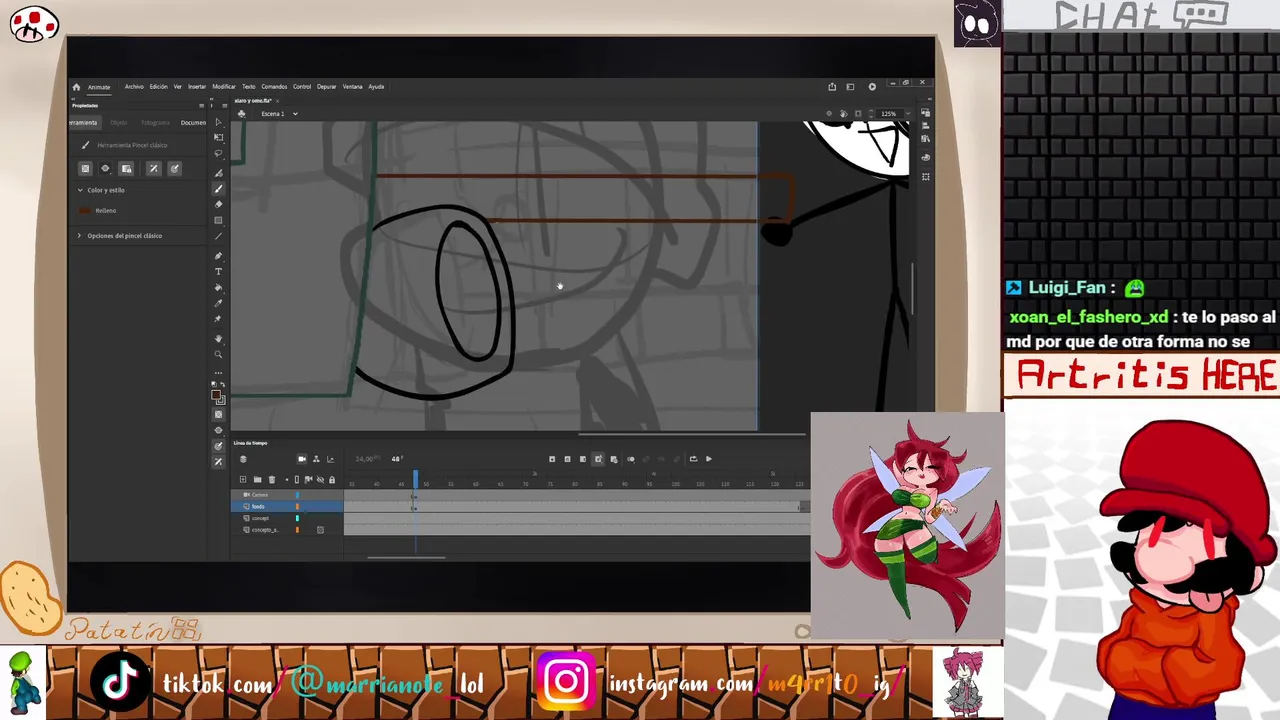
Task: Open brush mode dropdown in Properties
Action: pos(105,168)
